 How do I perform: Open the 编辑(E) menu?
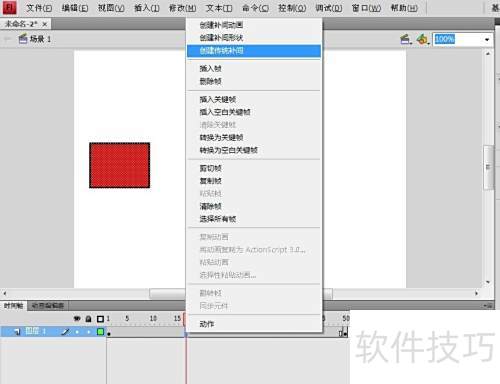click(75, 8)
